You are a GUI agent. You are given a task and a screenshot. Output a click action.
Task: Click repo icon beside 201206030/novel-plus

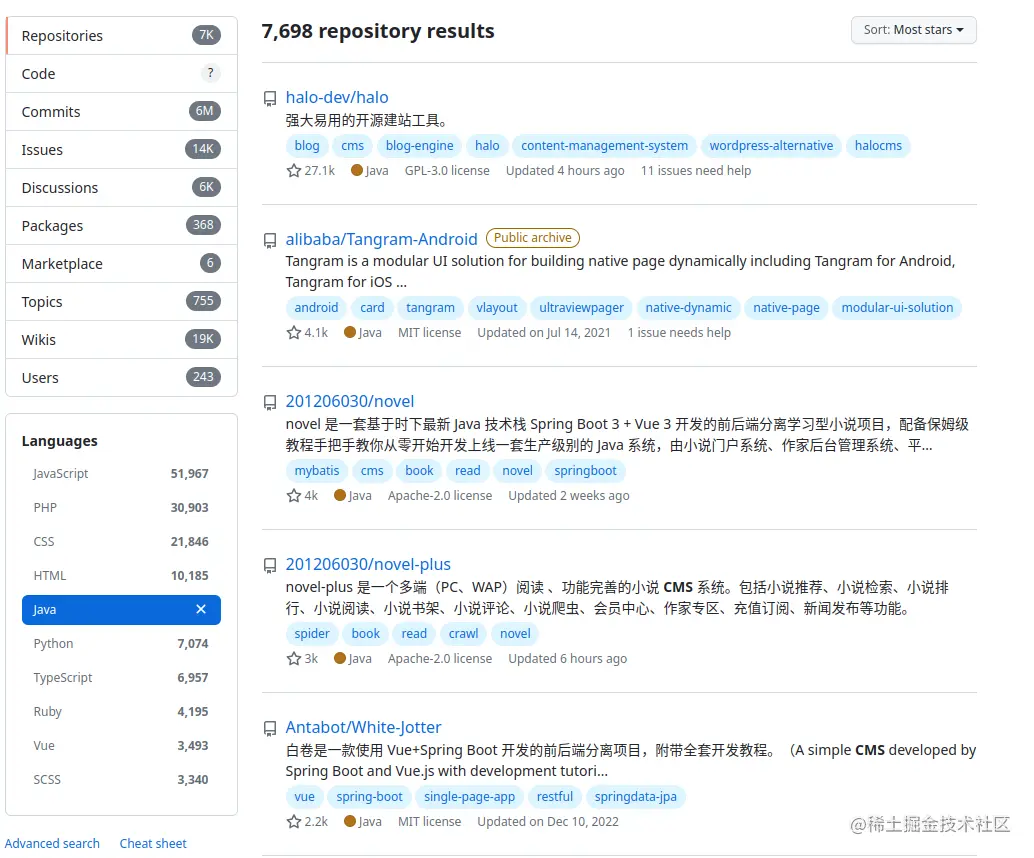coord(270,566)
